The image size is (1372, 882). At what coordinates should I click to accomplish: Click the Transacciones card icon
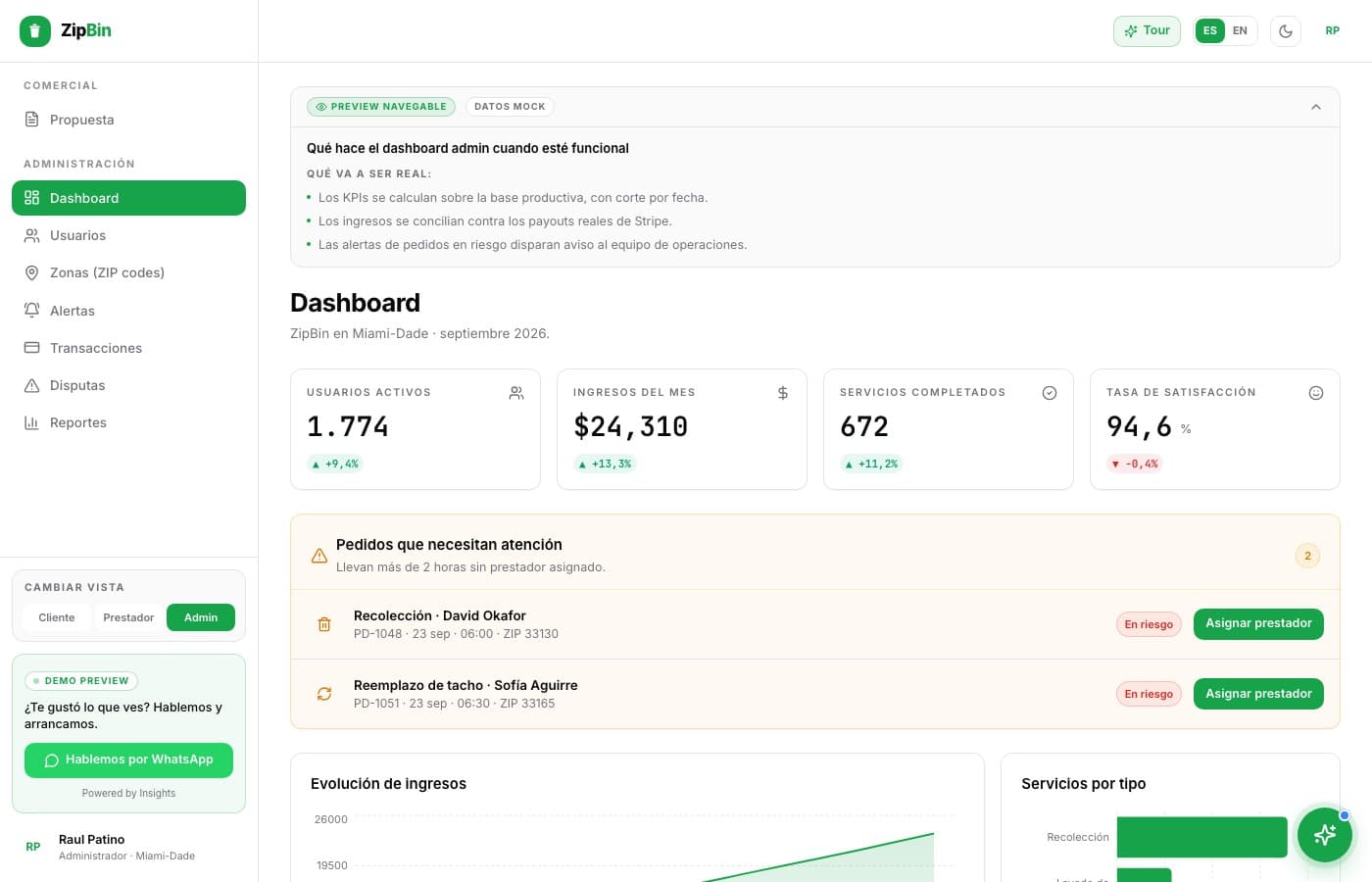pyautogui.click(x=31, y=348)
